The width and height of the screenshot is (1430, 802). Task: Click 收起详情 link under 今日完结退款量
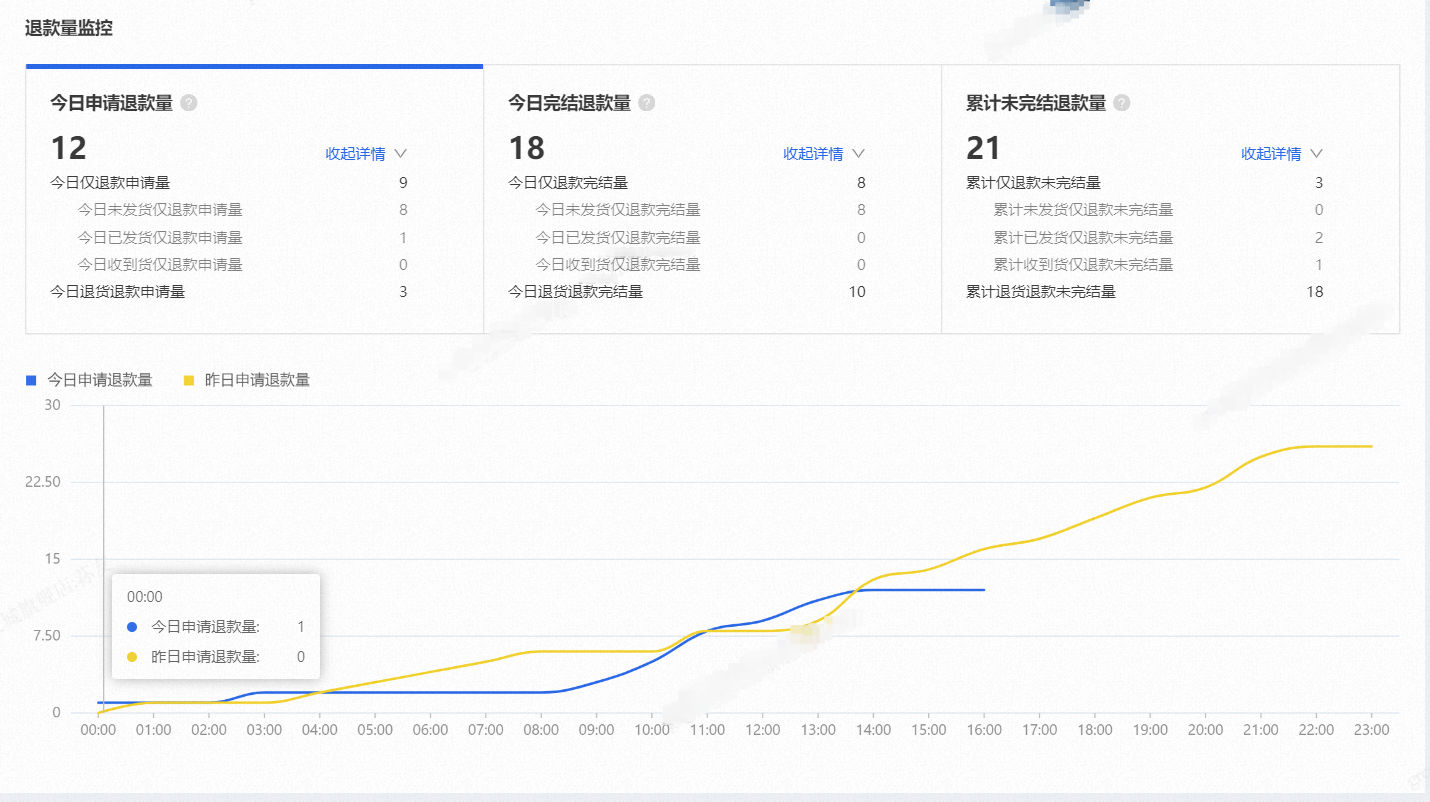click(x=813, y=154)
